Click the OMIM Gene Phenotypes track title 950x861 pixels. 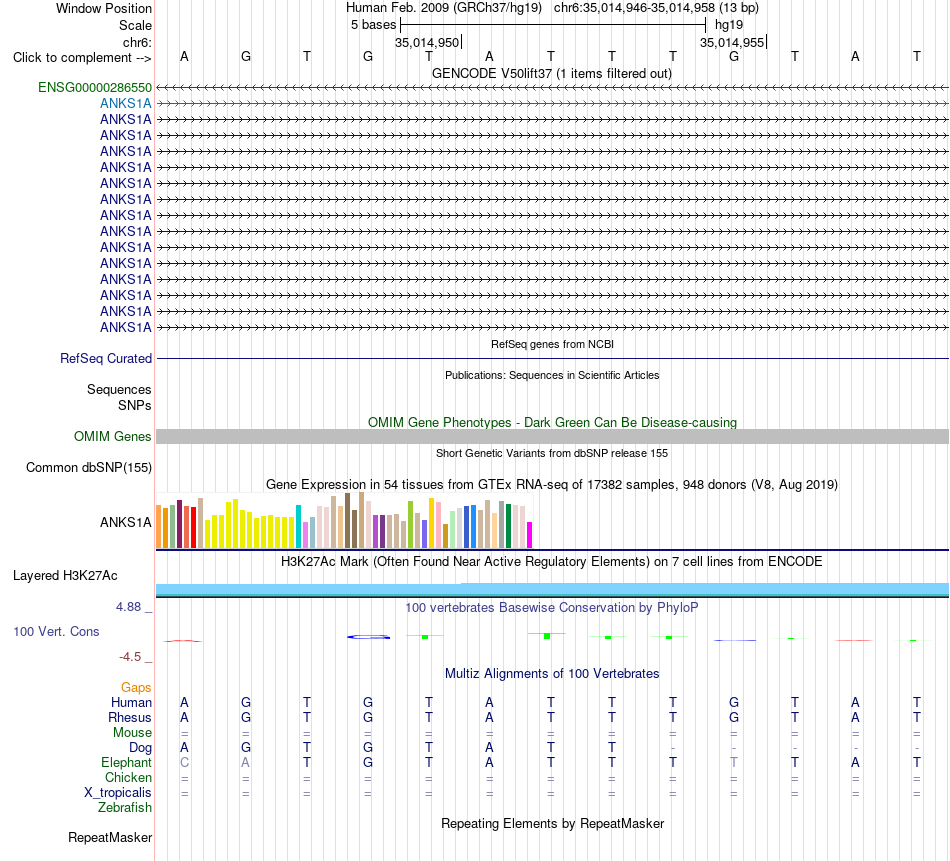point(552,422)
